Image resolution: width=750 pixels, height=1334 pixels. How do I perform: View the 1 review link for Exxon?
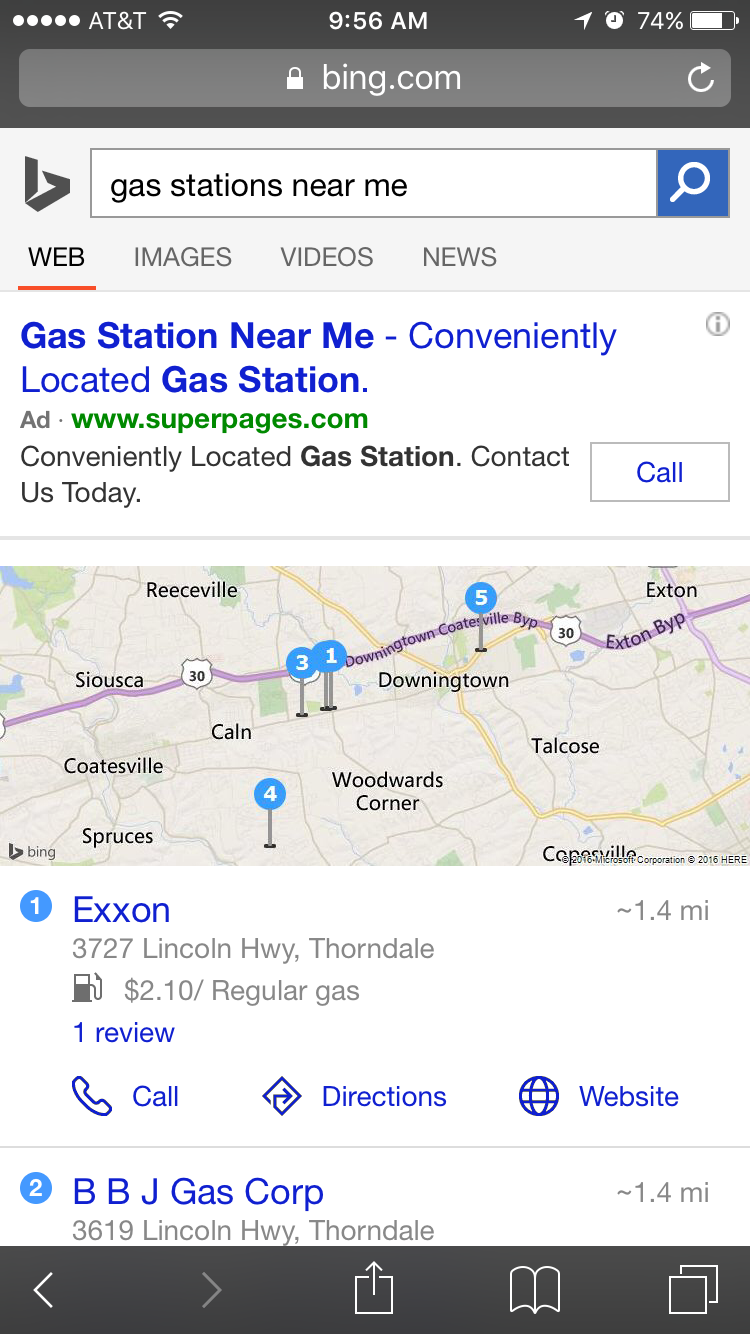[123, 1034]
